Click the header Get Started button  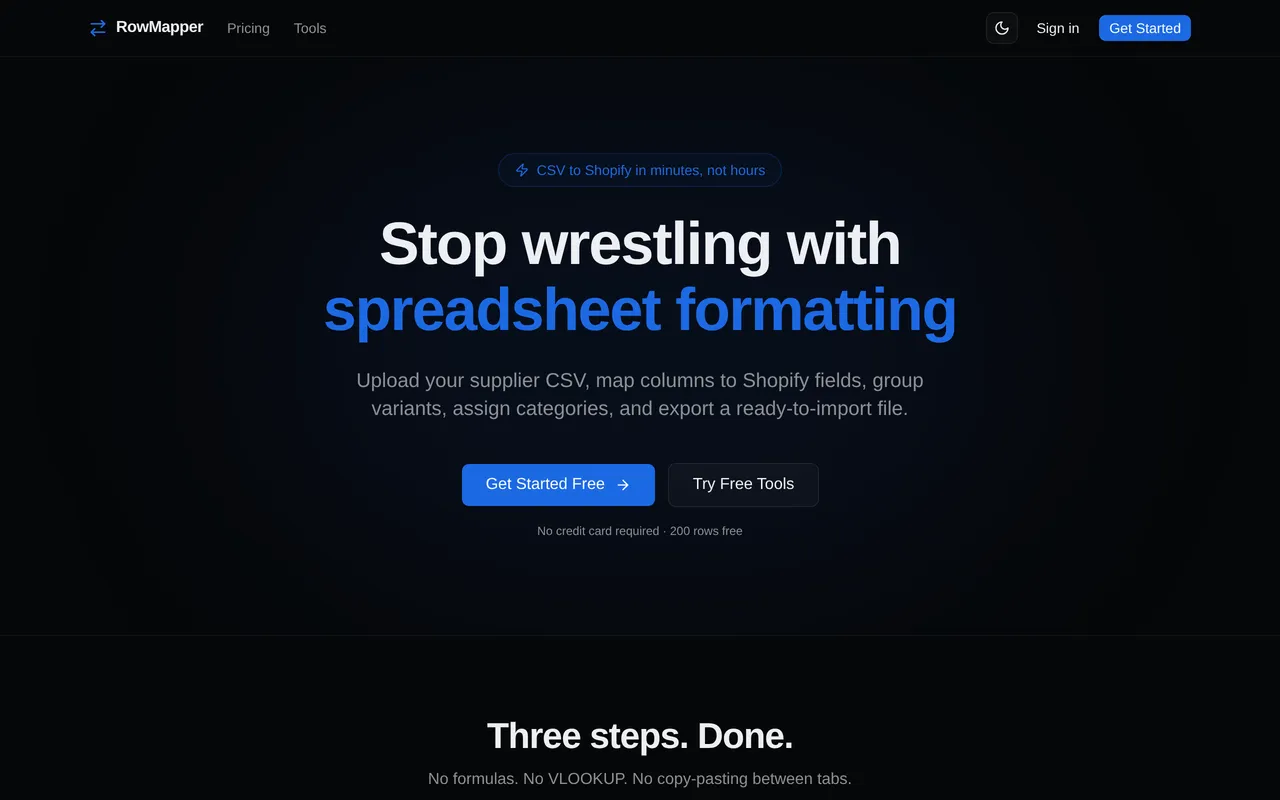(1145, 28)
